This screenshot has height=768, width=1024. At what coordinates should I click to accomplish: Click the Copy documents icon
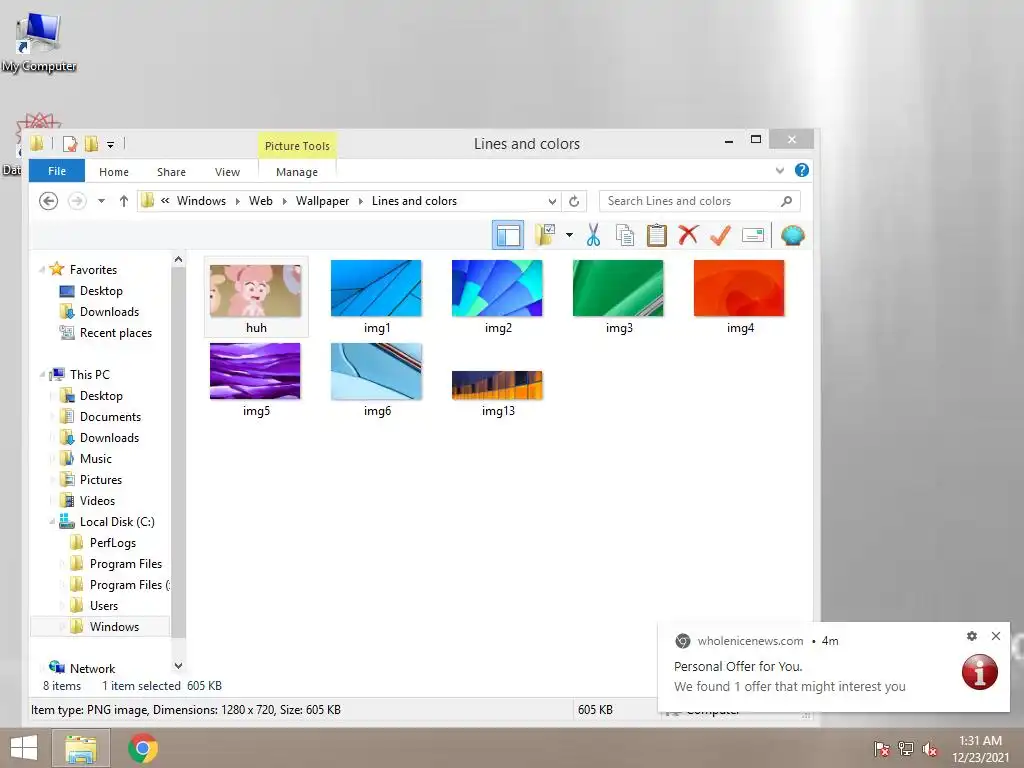625,235
